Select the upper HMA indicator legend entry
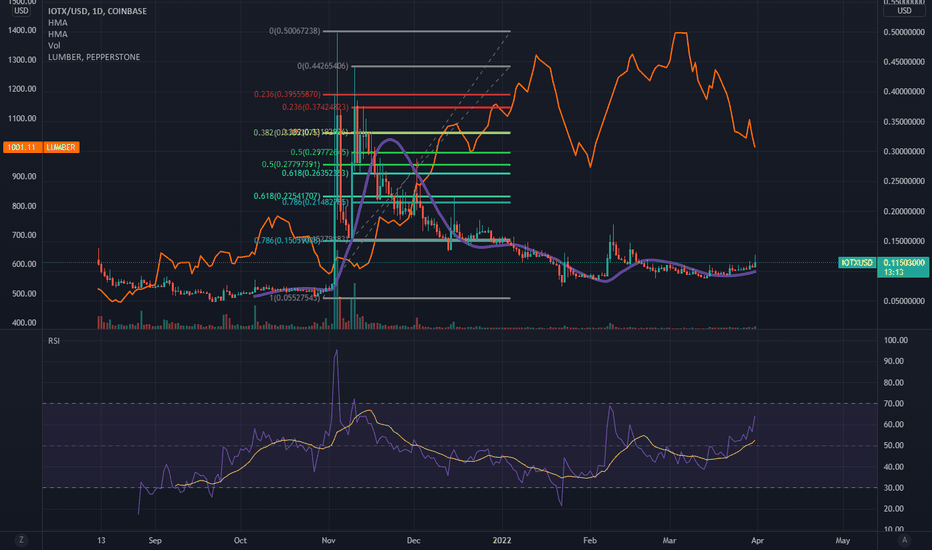This screenshot has width=932, height=550. (58, 23)
